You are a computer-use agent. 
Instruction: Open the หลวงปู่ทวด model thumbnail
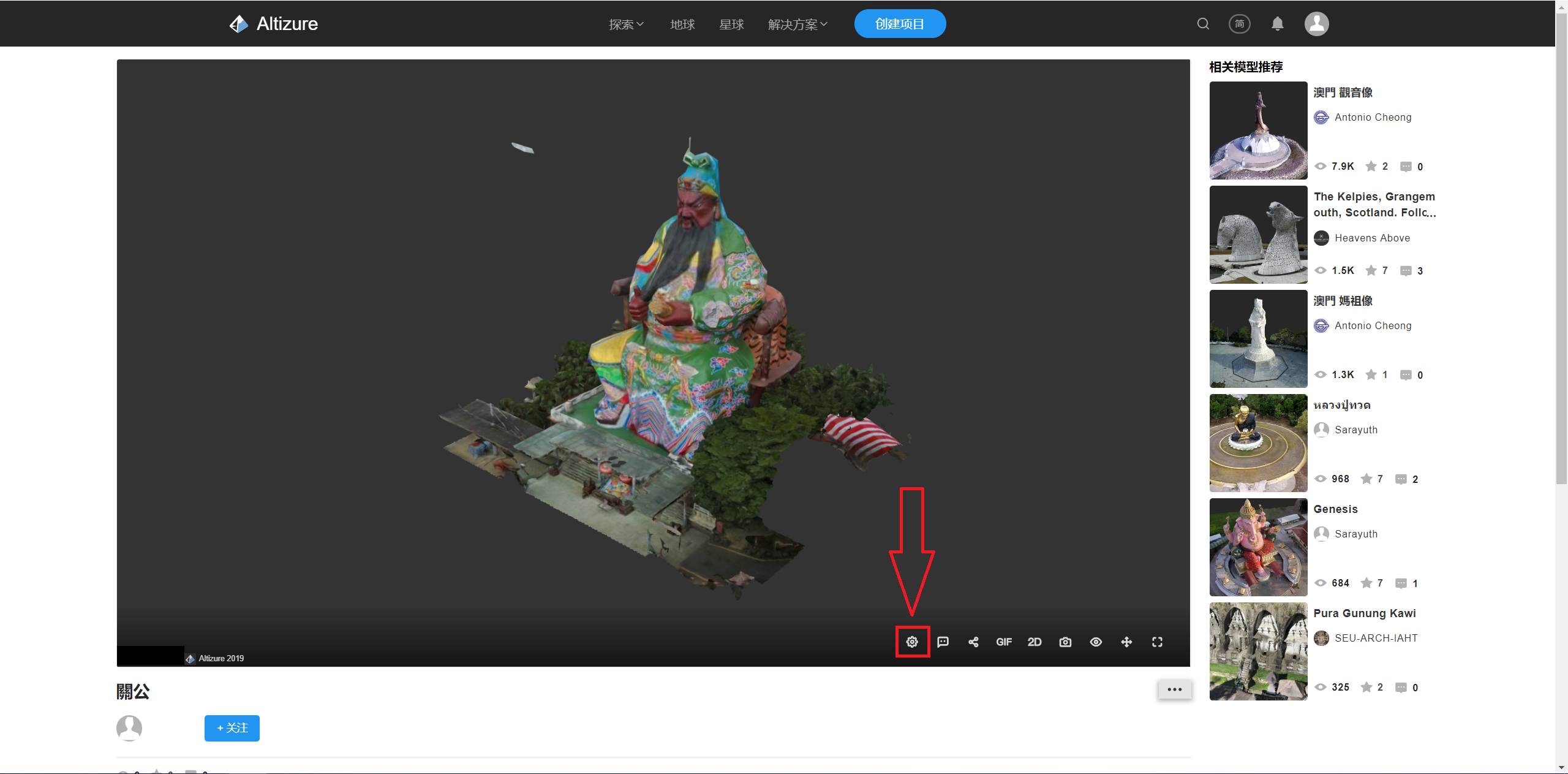click(1258, 442)
